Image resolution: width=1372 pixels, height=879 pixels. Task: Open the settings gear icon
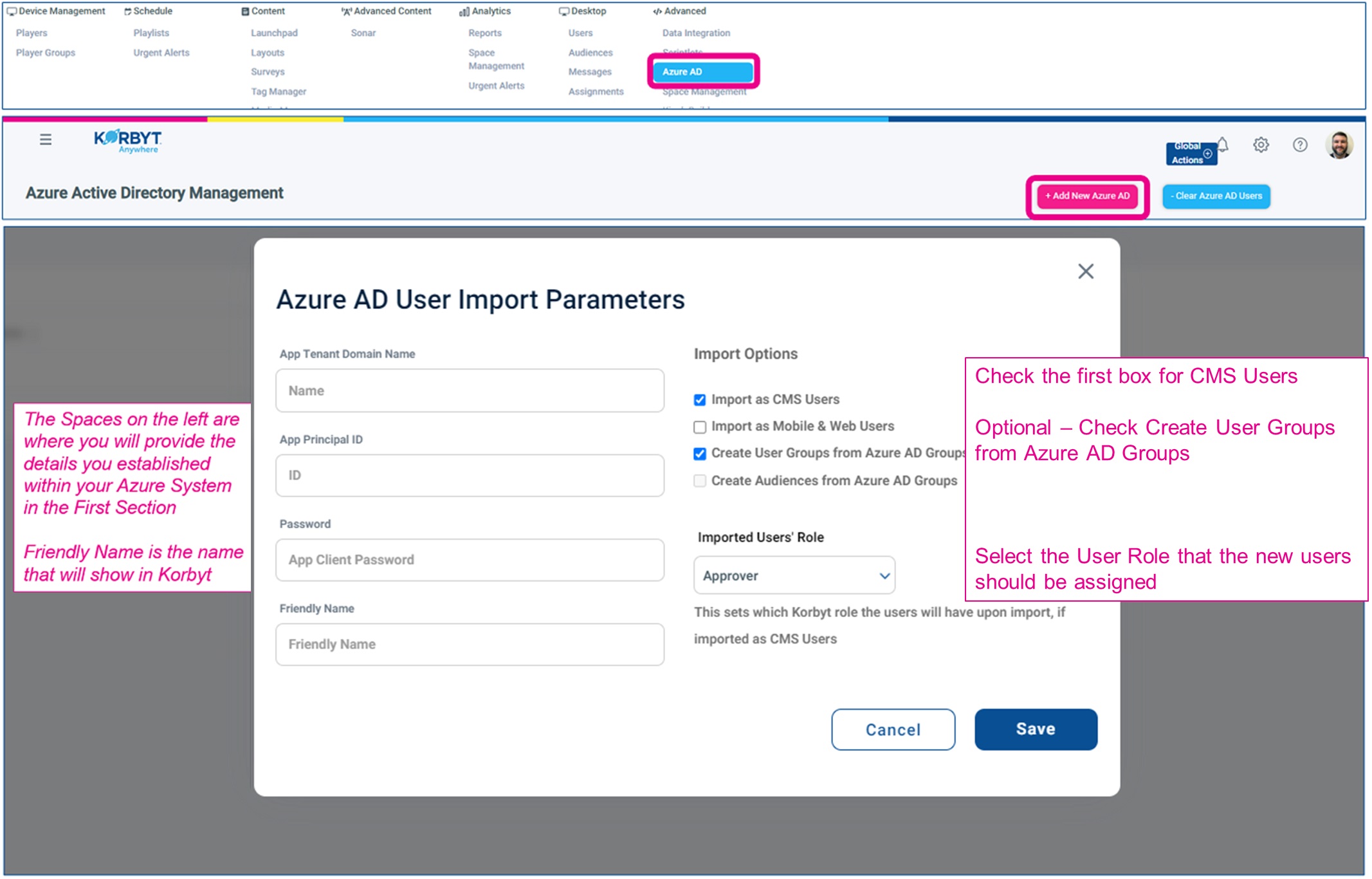pos(1261,145)
